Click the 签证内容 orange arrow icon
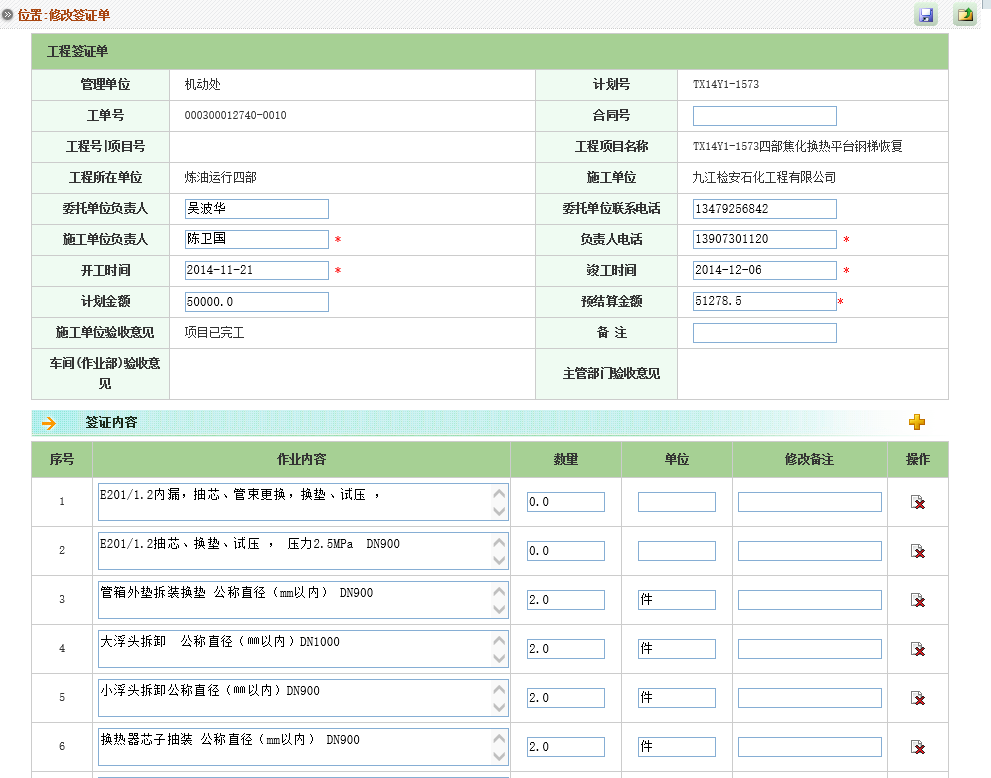The width and height of the screenshot is (991, 778). 49,423
